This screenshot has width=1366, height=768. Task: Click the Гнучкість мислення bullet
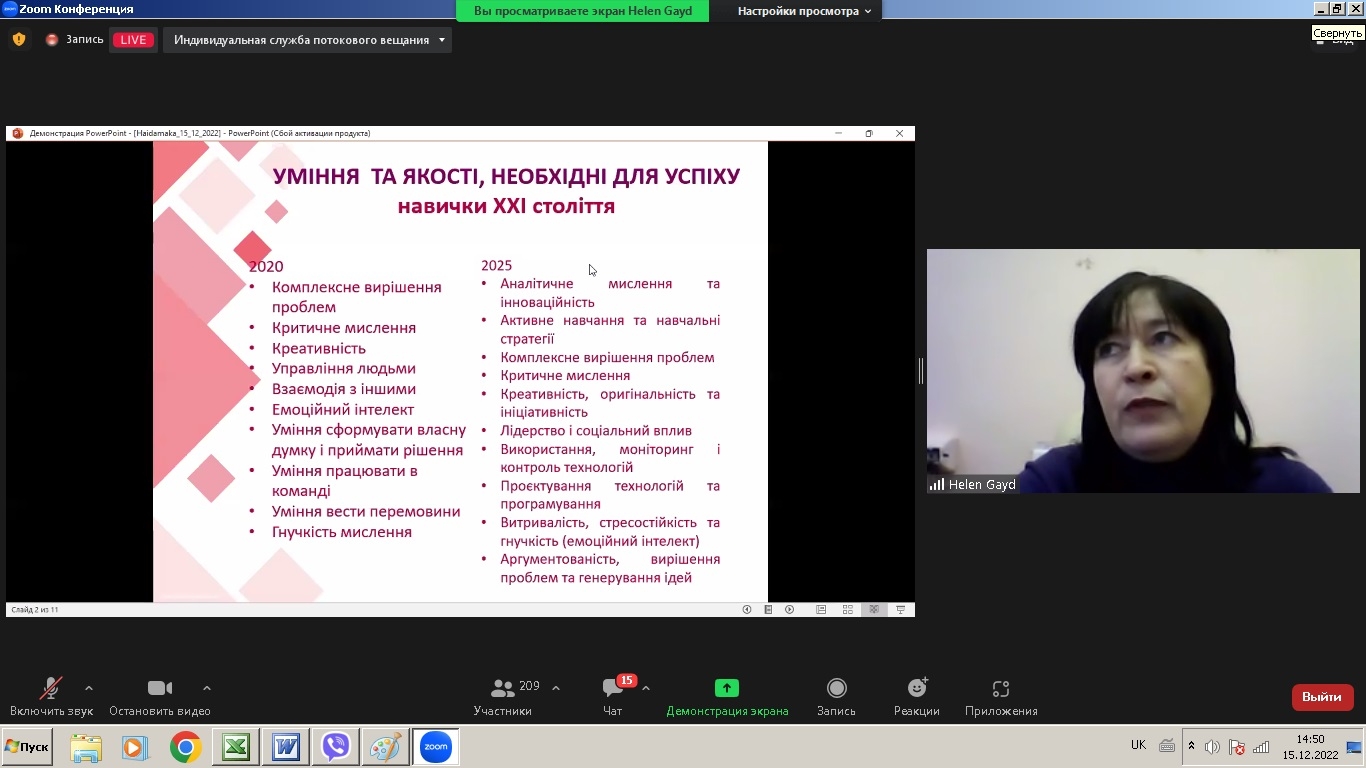[342, 532]
